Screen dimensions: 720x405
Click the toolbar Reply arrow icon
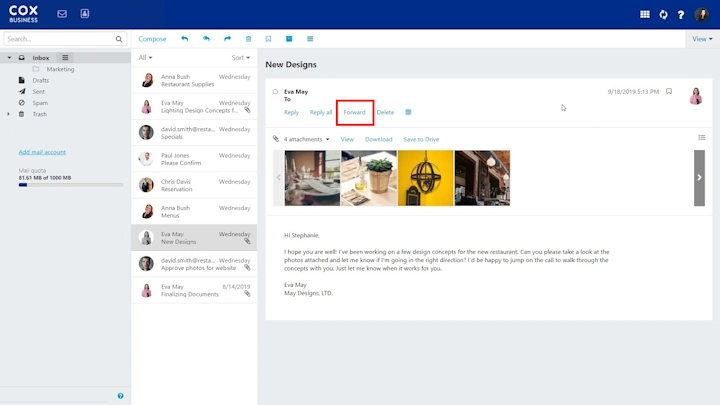pos(185,39)
